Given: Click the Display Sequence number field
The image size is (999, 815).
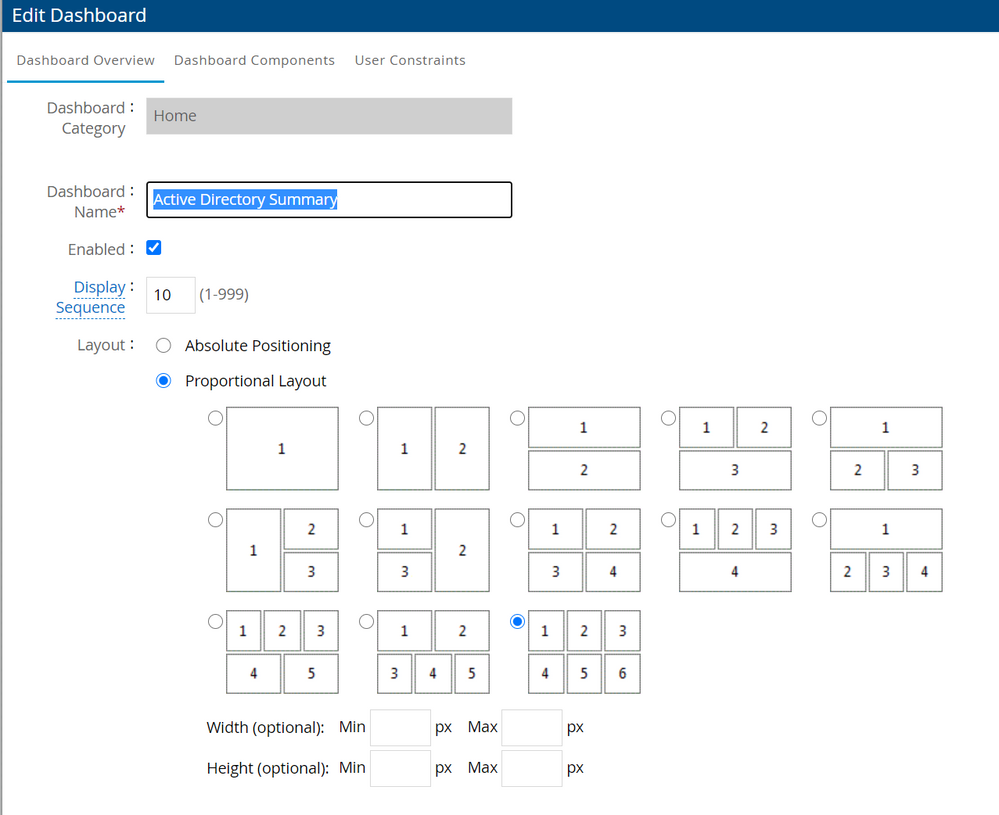Looking at the screenshot, I should (x=170, y=295).
